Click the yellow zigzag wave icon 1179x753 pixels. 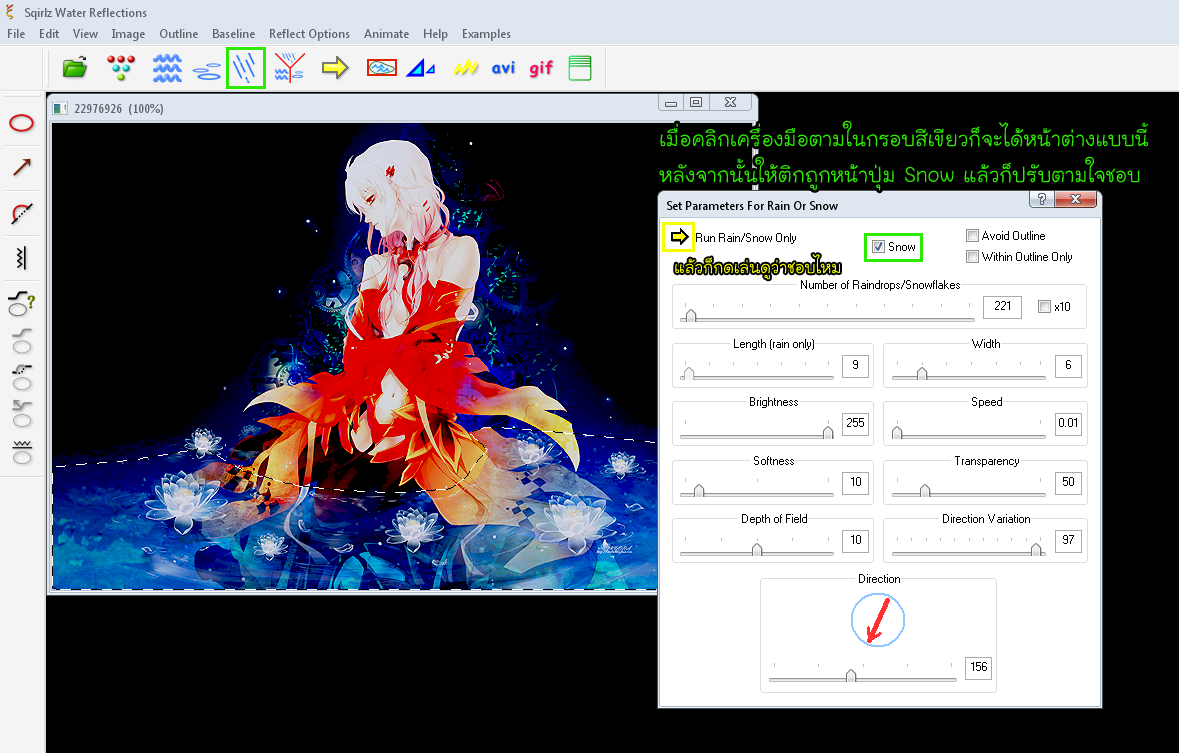pyautogui.click(x=466, y=68)
